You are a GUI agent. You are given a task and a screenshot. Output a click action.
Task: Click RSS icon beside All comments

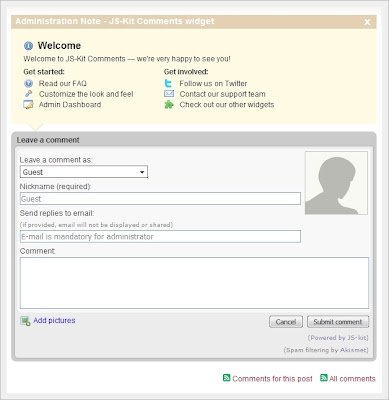pyautogui.click(x=324, y=378)
